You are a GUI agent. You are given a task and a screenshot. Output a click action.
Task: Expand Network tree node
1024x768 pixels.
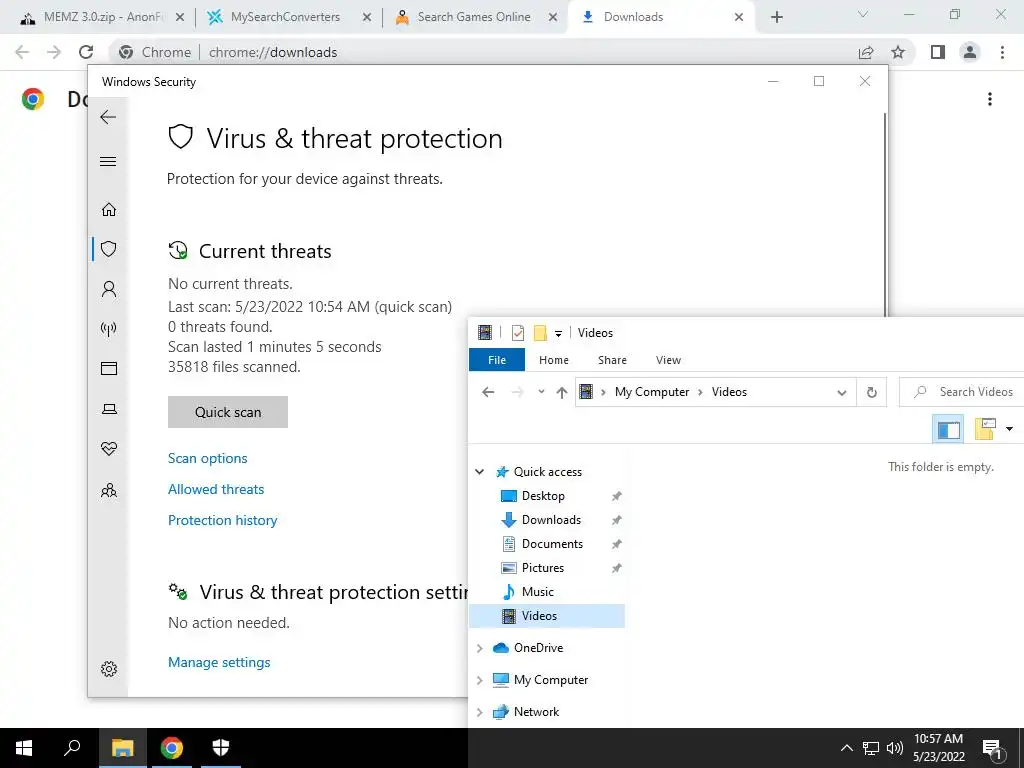tap(479, 712)
